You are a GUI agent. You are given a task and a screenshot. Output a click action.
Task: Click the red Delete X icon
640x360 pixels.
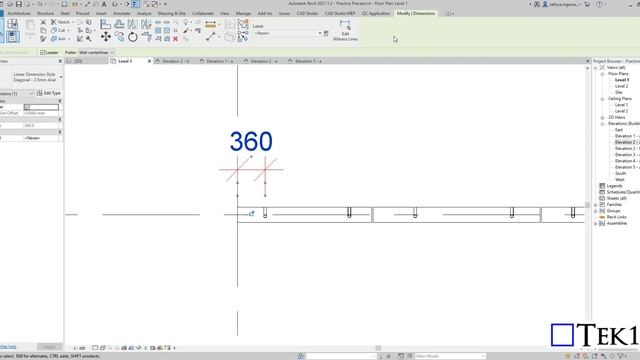pos(176,39)
